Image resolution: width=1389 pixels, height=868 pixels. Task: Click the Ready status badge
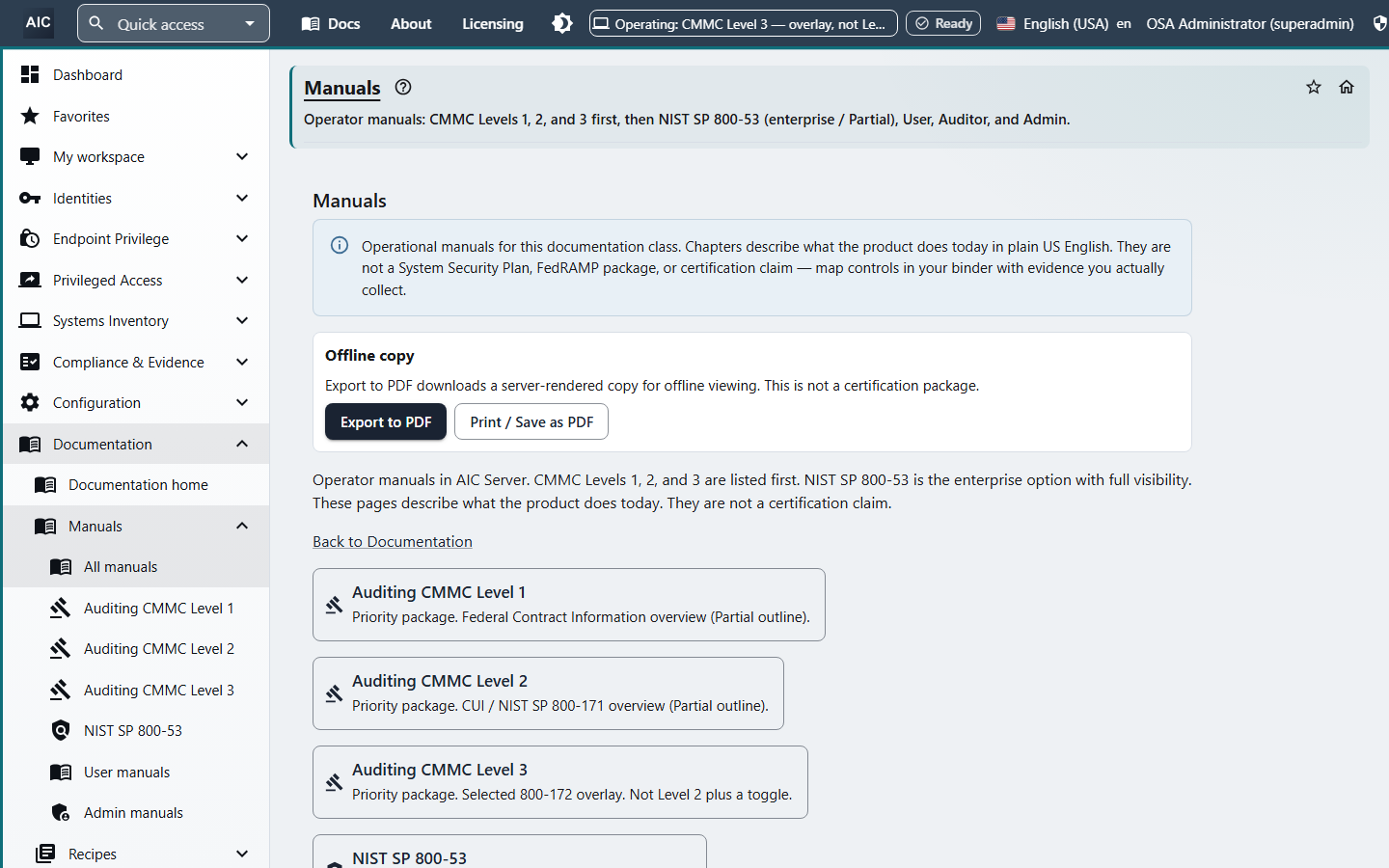(943, 23)
